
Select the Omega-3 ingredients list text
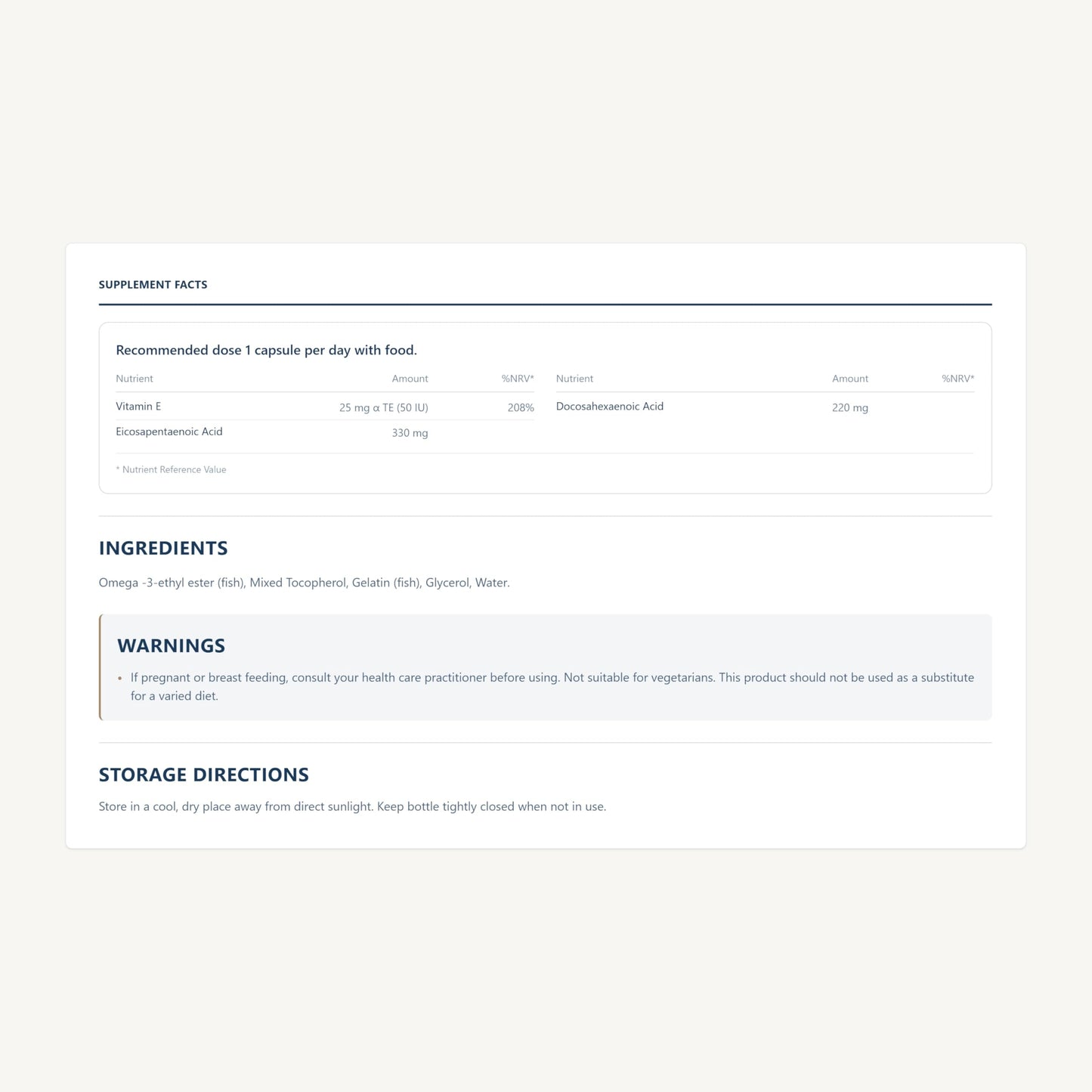pos(305,583)
